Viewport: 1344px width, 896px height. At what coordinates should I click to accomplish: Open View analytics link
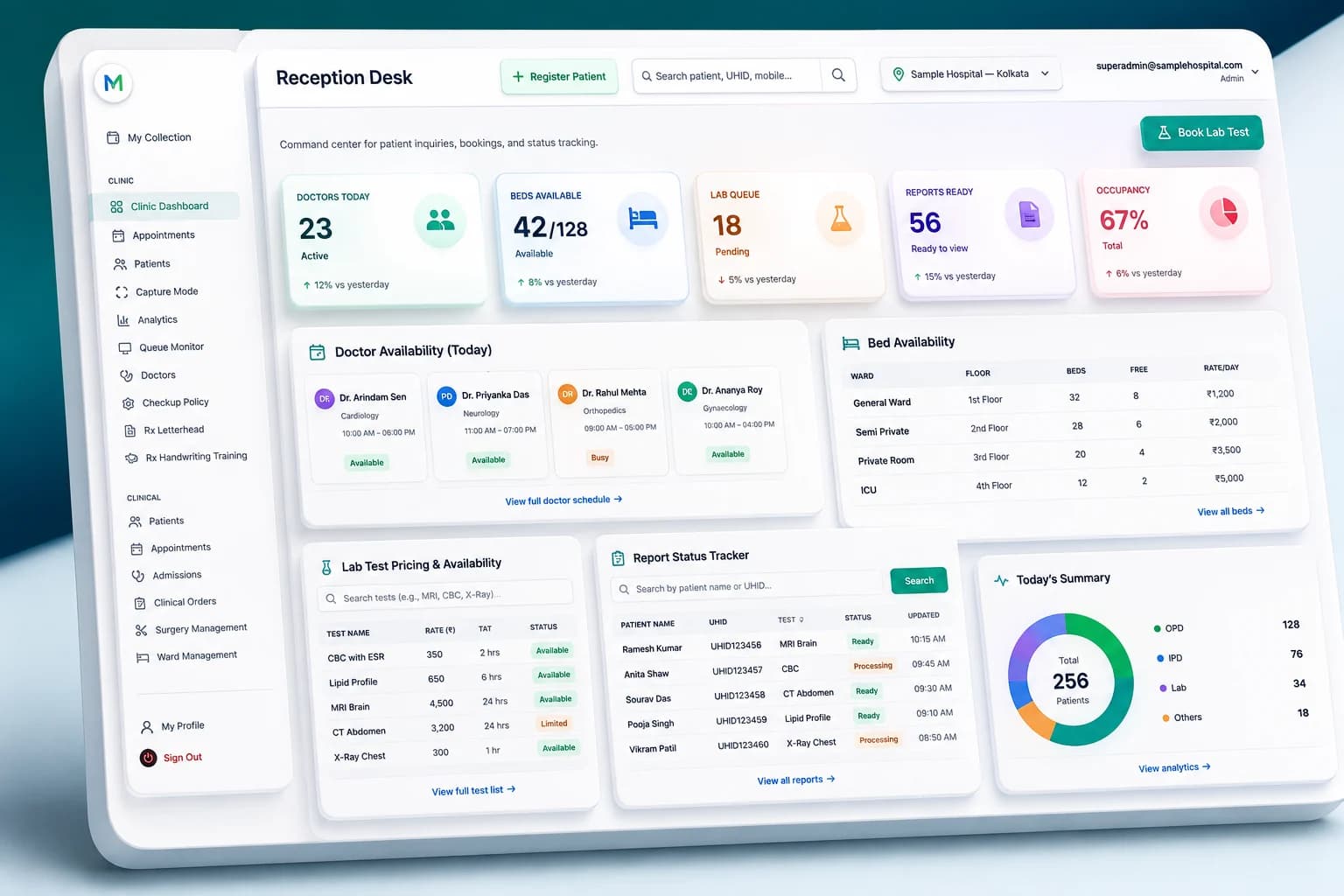point(1174,767)
